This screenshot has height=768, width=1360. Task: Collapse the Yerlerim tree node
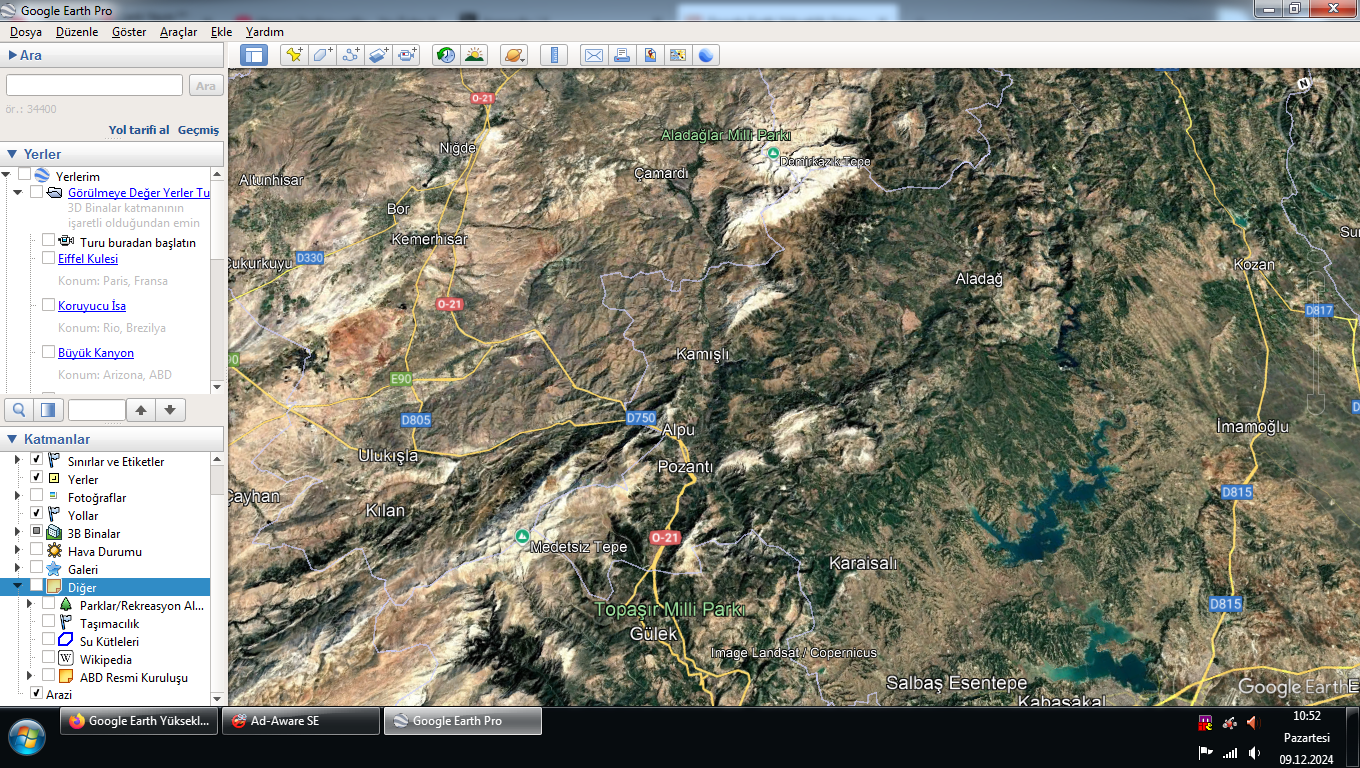pyautogui.click(x=6, y=176)
